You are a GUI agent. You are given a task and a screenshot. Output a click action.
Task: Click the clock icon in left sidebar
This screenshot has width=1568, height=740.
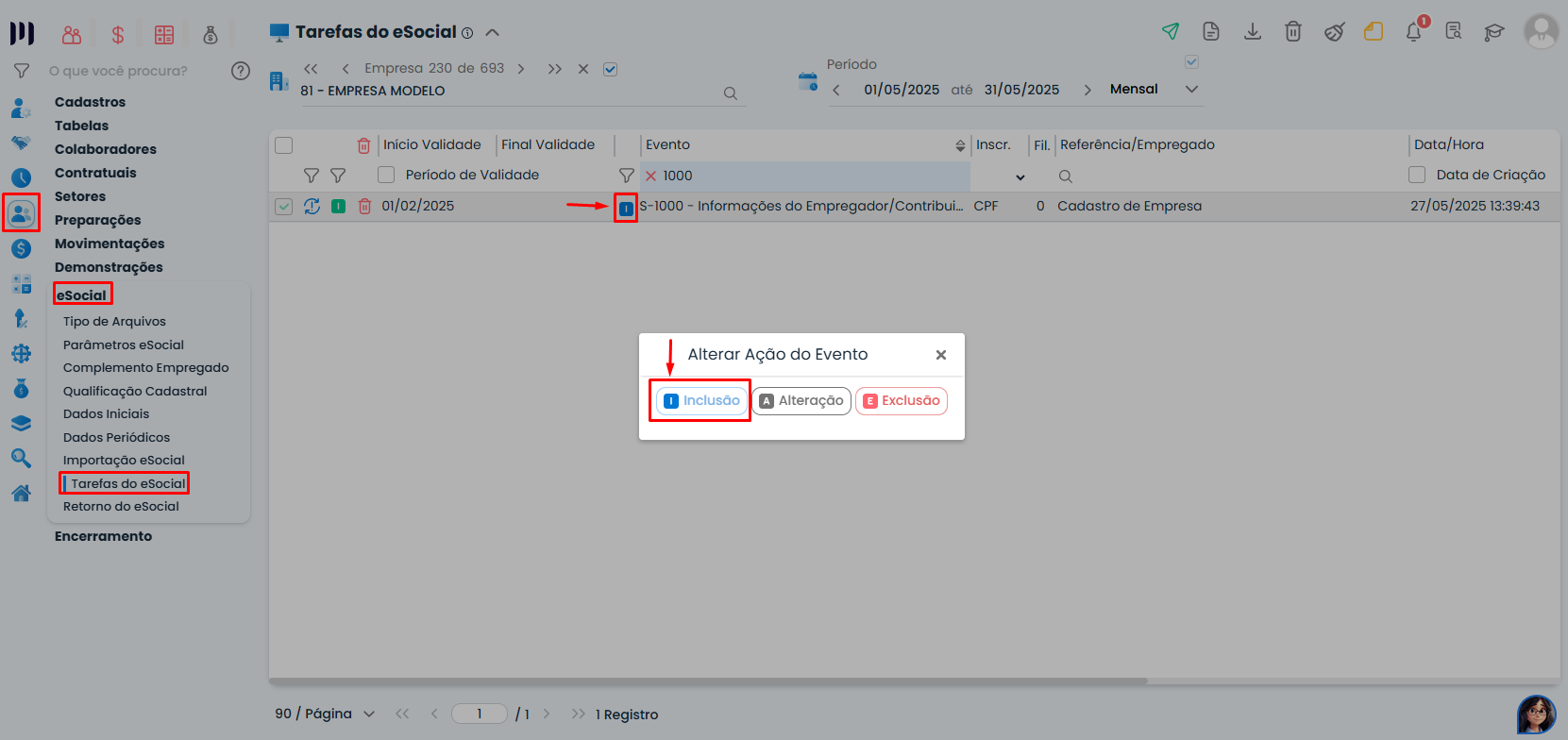pos(21,177)
